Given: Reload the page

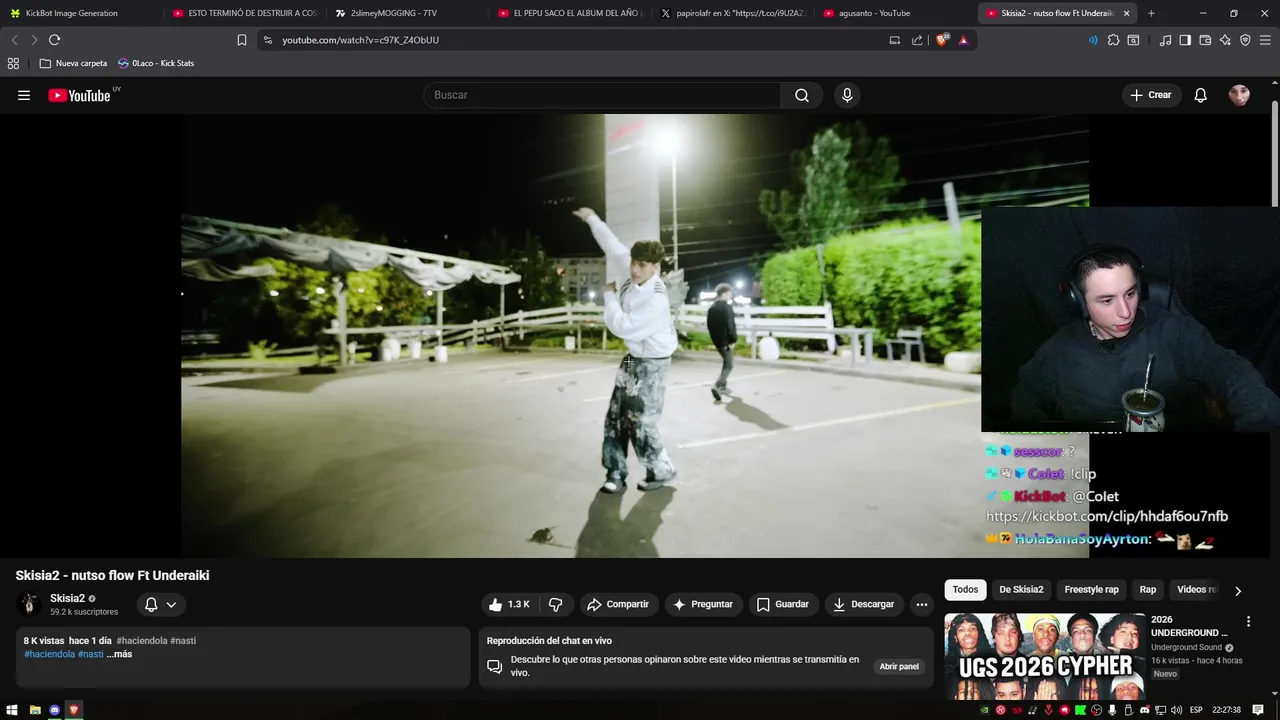Looking at the screenshot, I should 54,40.
